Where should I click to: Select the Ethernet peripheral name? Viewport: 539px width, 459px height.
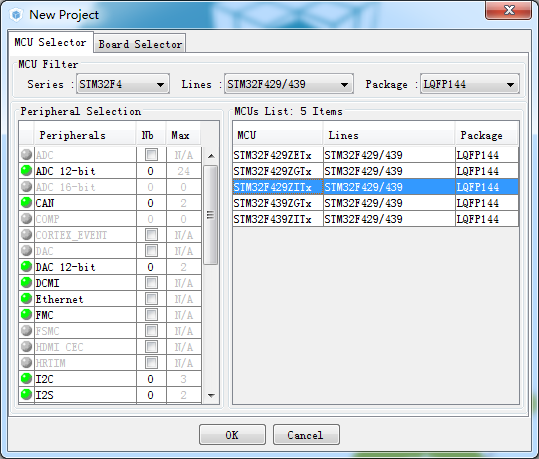(x=59, y=299)
